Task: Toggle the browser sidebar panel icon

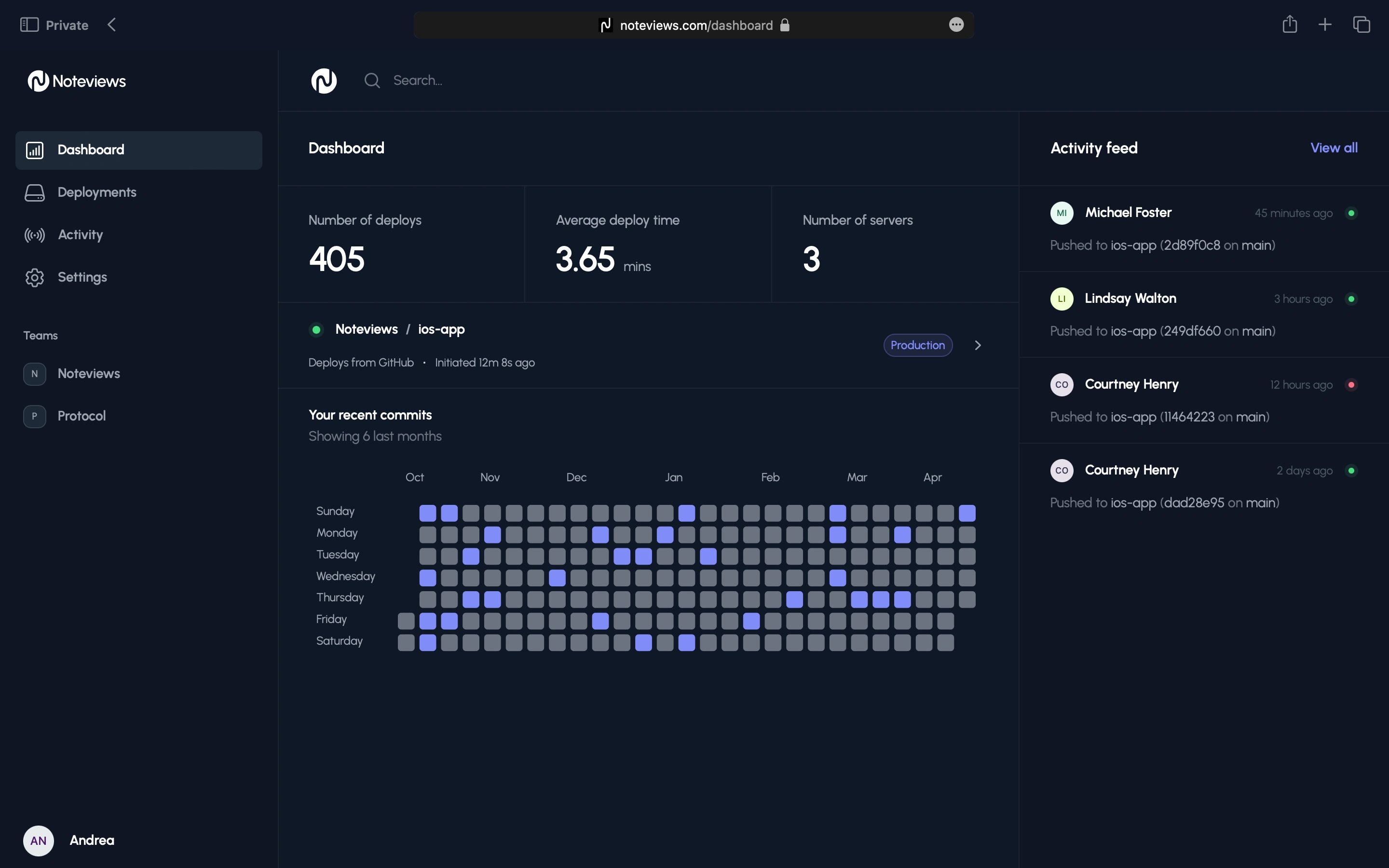Action: point(29,25)
